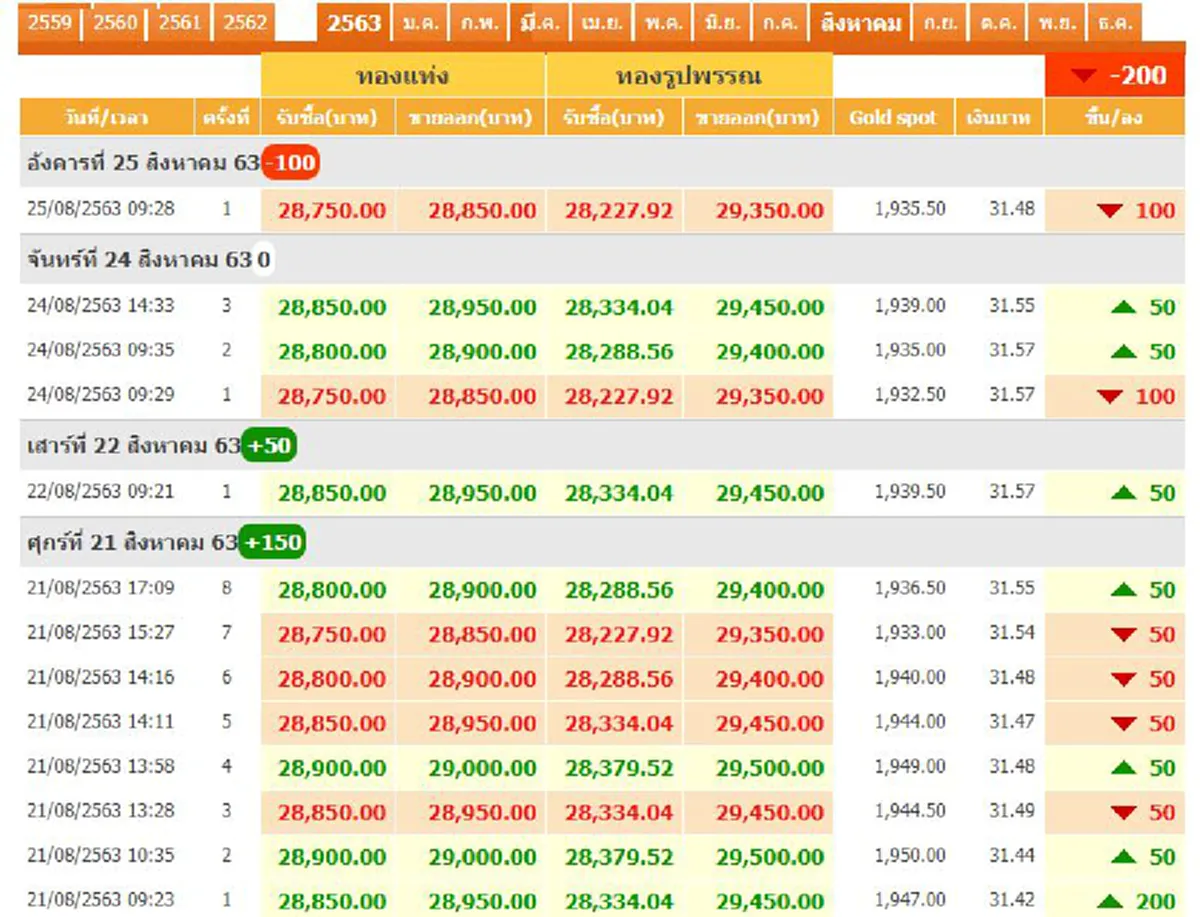
Task: Choose the ก.ค. month tab
Action: pos(781,22)
